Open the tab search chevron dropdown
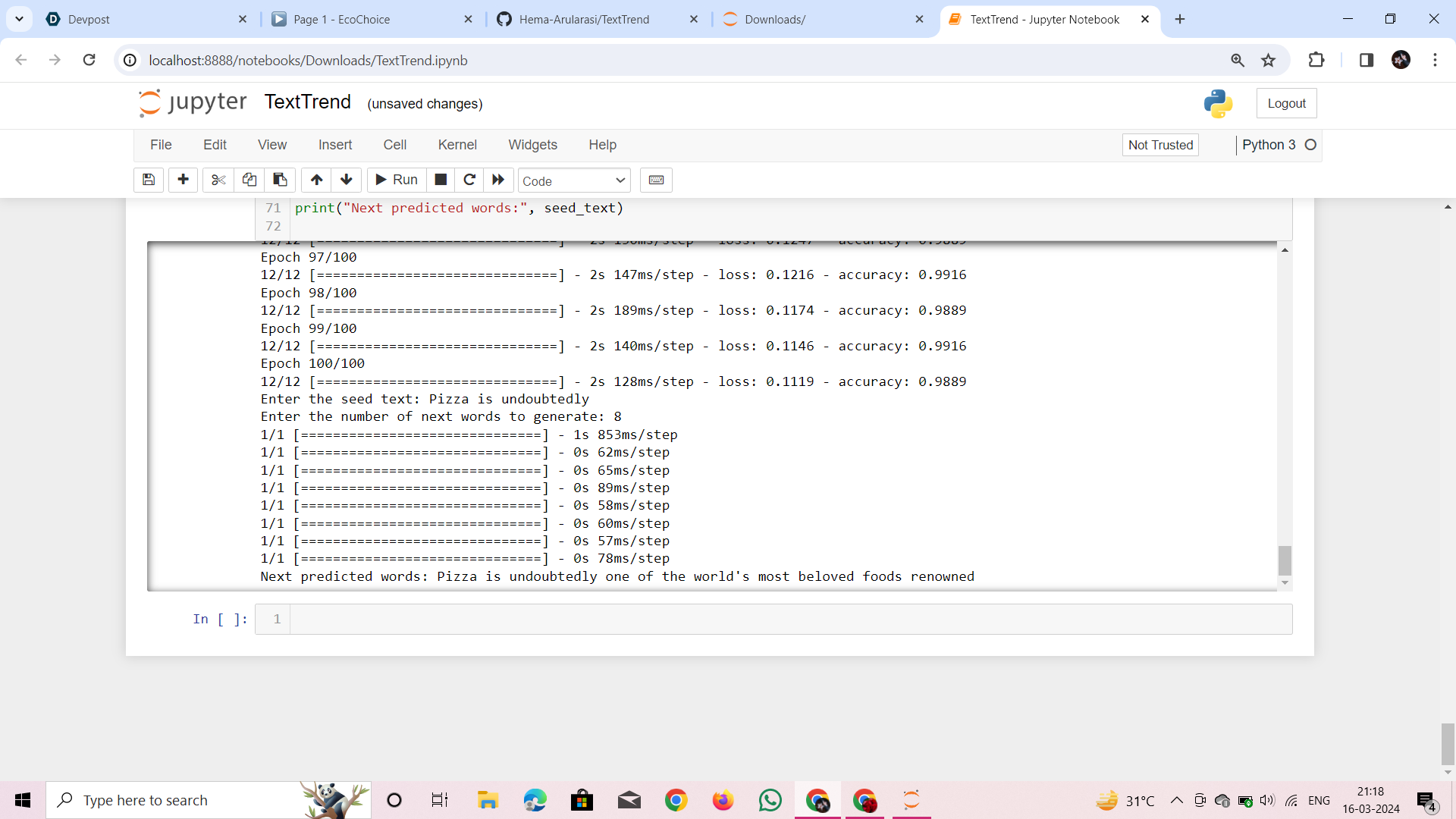 (x=19, y=19)
